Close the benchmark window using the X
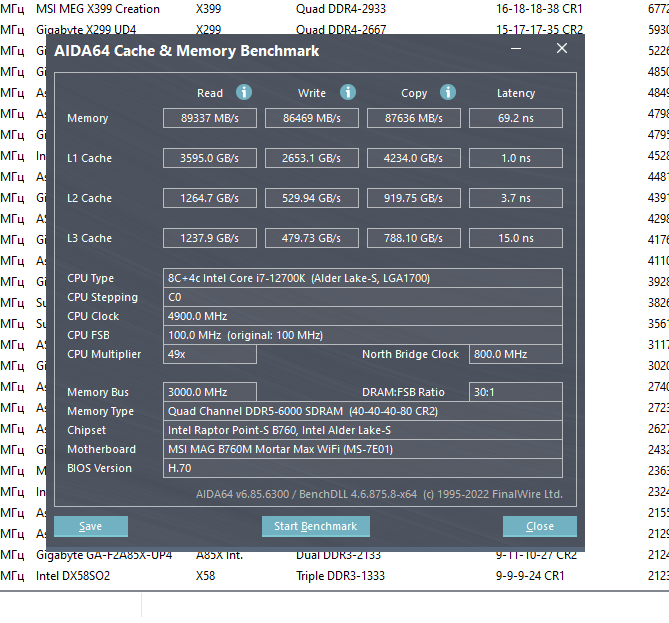Image resolution: width=669 pixels, height=623 pixels. point(562,49)
